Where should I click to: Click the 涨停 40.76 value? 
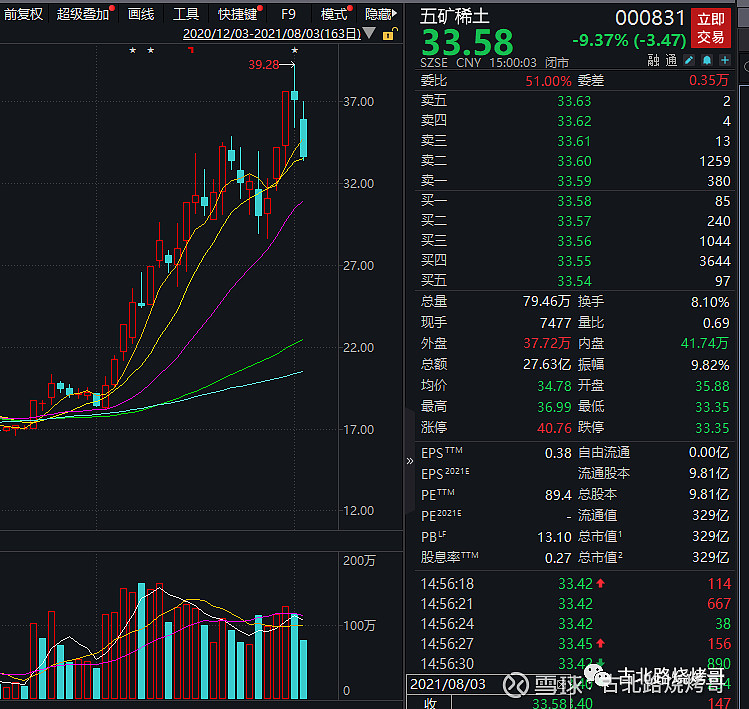(x=554, y=428)
